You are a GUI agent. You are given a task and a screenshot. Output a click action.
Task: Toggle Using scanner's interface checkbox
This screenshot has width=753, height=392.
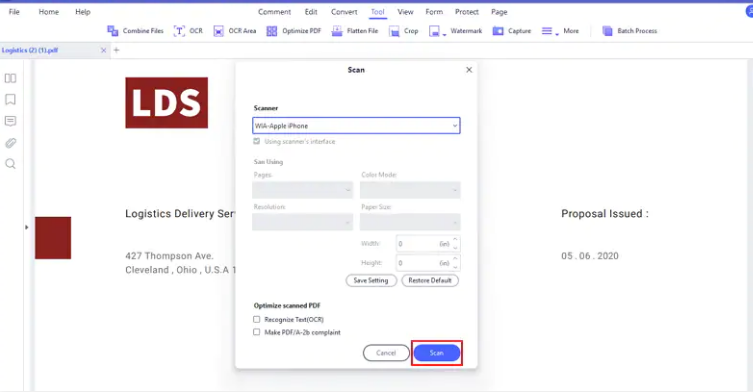click(x=256, y=141)
